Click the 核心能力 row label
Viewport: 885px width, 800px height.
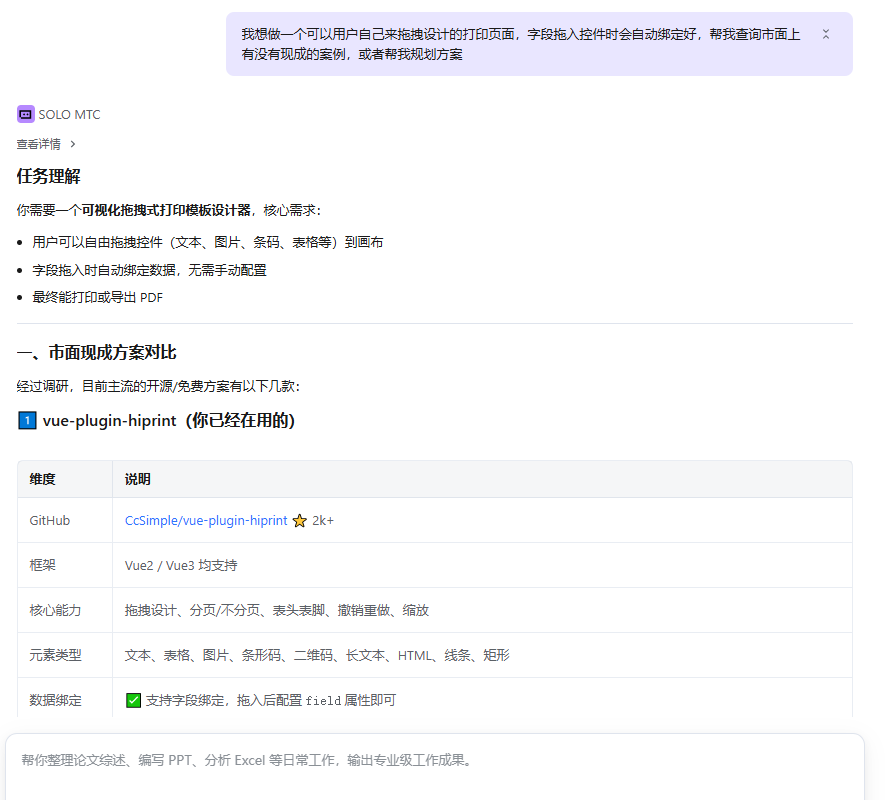click(x=55, y=610)
